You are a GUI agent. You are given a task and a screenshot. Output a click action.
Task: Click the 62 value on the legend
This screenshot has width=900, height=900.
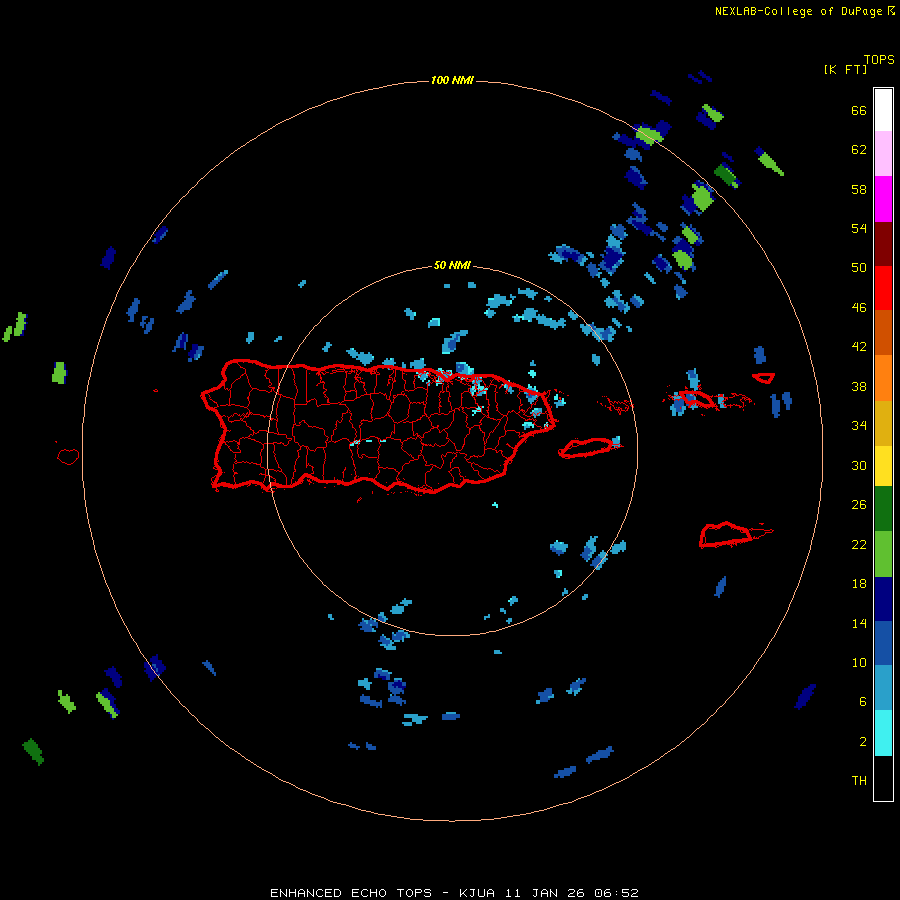pos(859,150)
